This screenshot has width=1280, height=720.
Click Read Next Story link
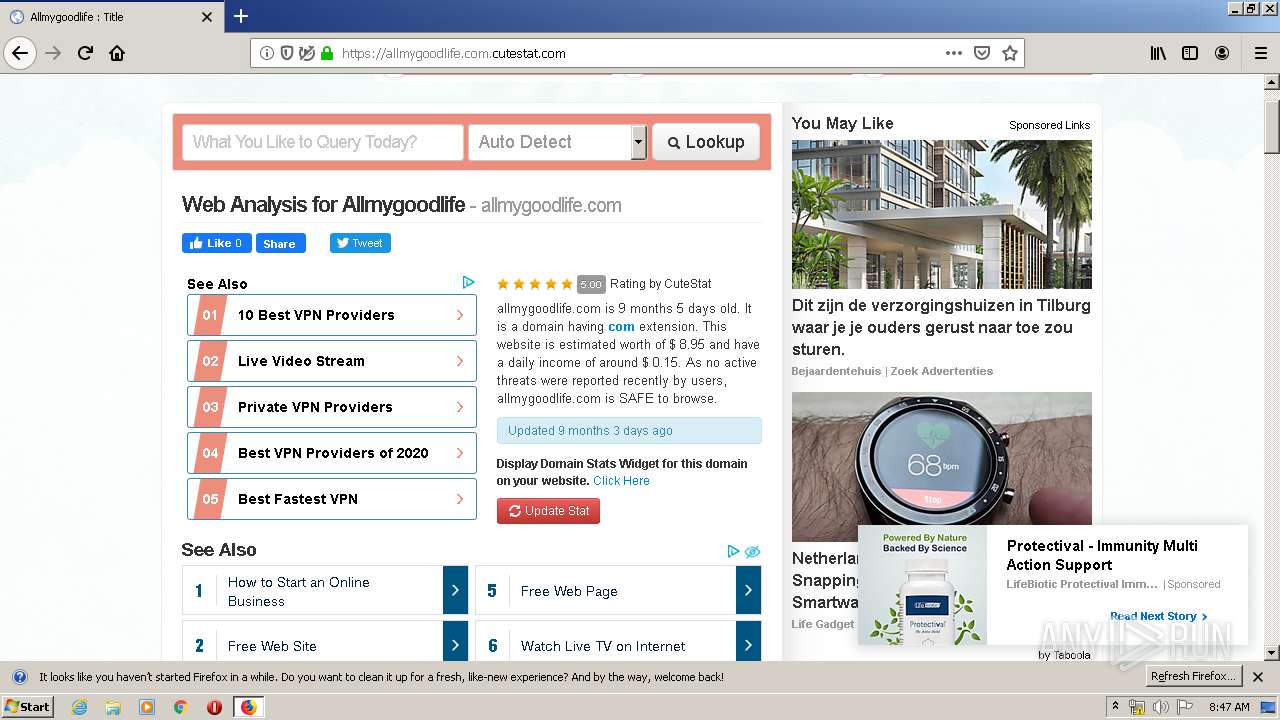click(1158, 616)
